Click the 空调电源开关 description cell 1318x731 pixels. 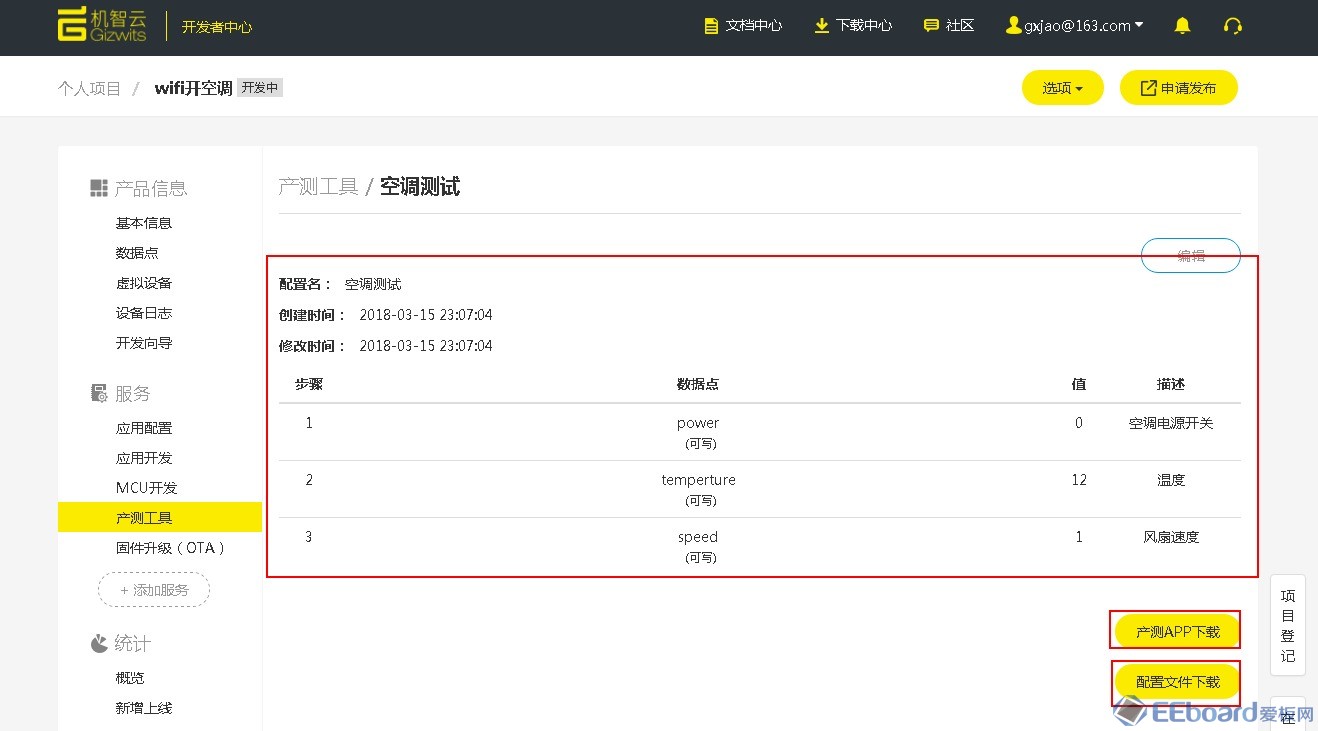(1171, 423)
